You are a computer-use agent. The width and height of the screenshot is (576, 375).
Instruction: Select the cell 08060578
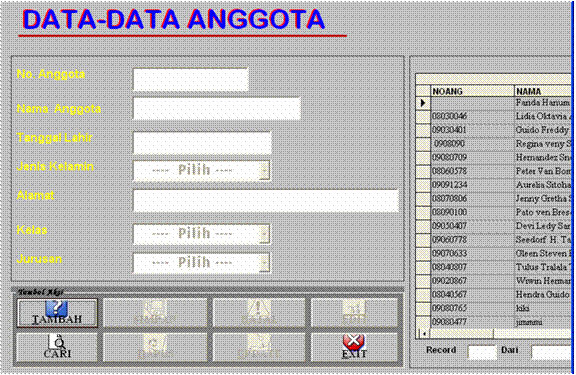click(472, 171)
